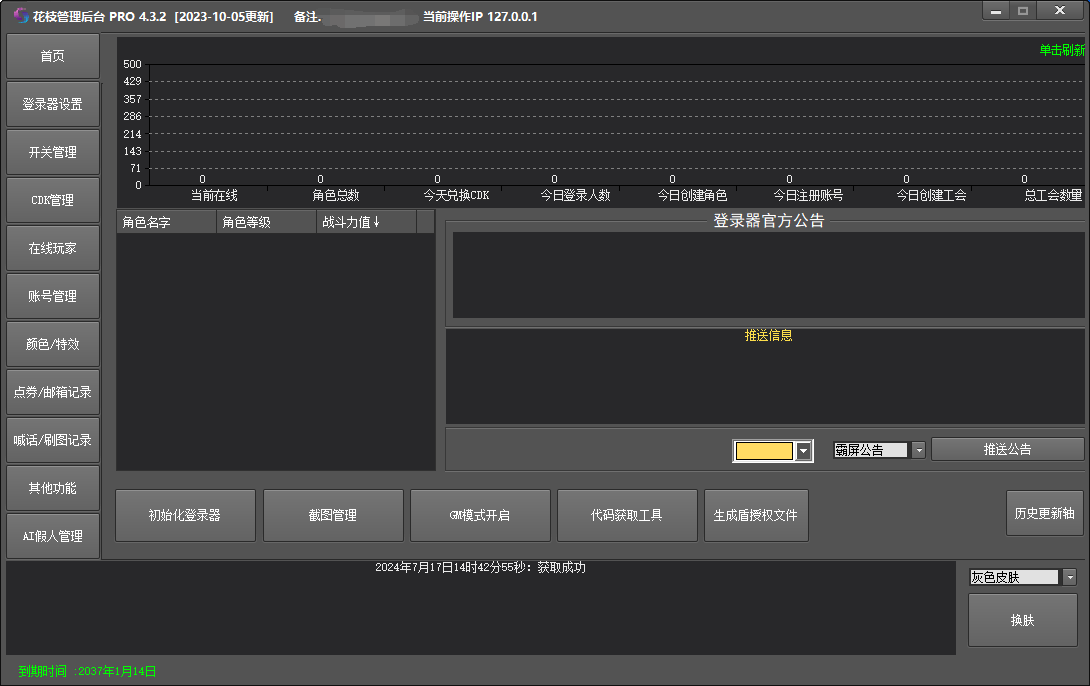The width and height of the screenshot is (1090, 686).
Task: Click the 历史更新轴 button
Action: tap(1044, 513)
